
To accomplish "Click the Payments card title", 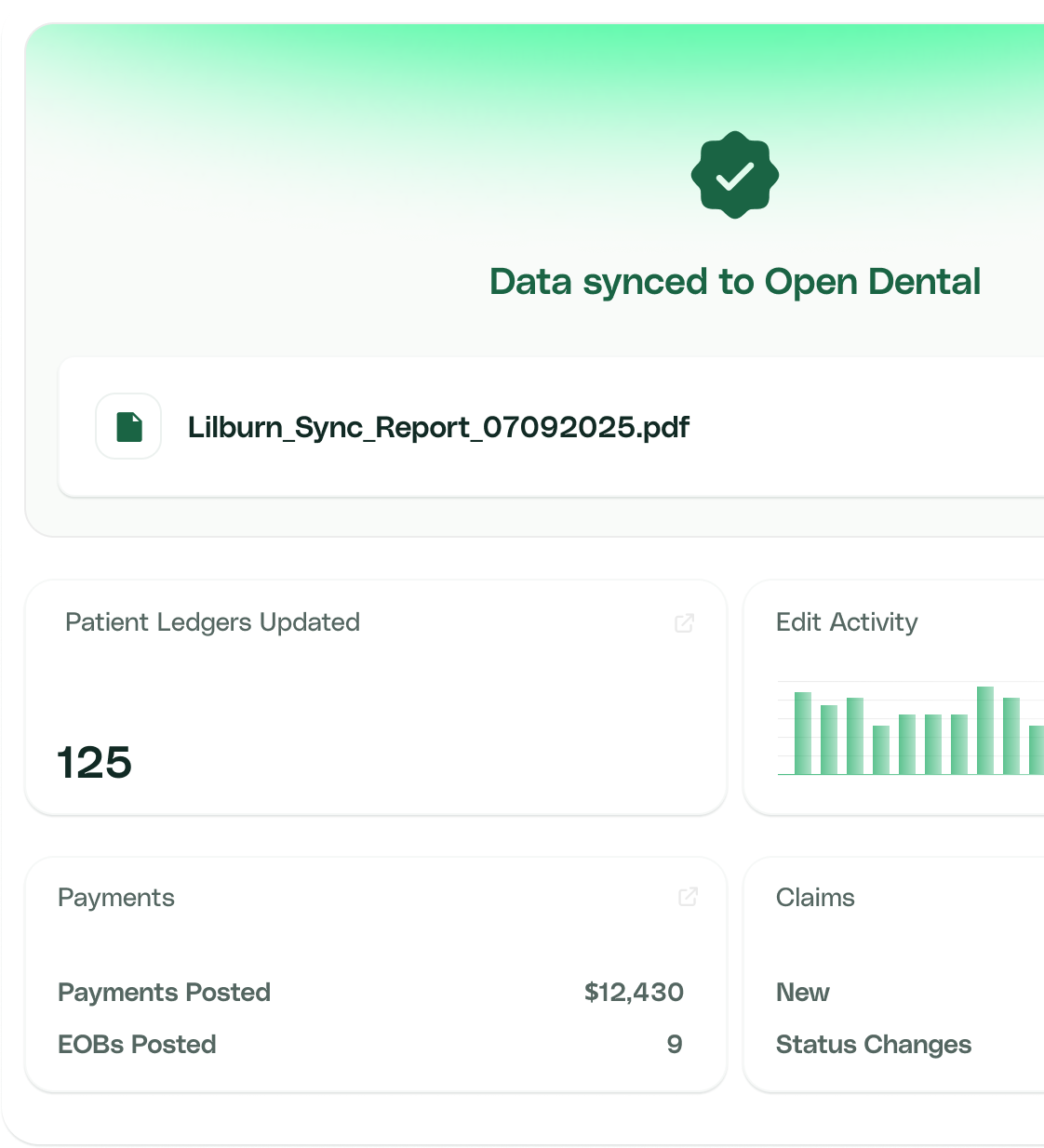I will point(116,898).
